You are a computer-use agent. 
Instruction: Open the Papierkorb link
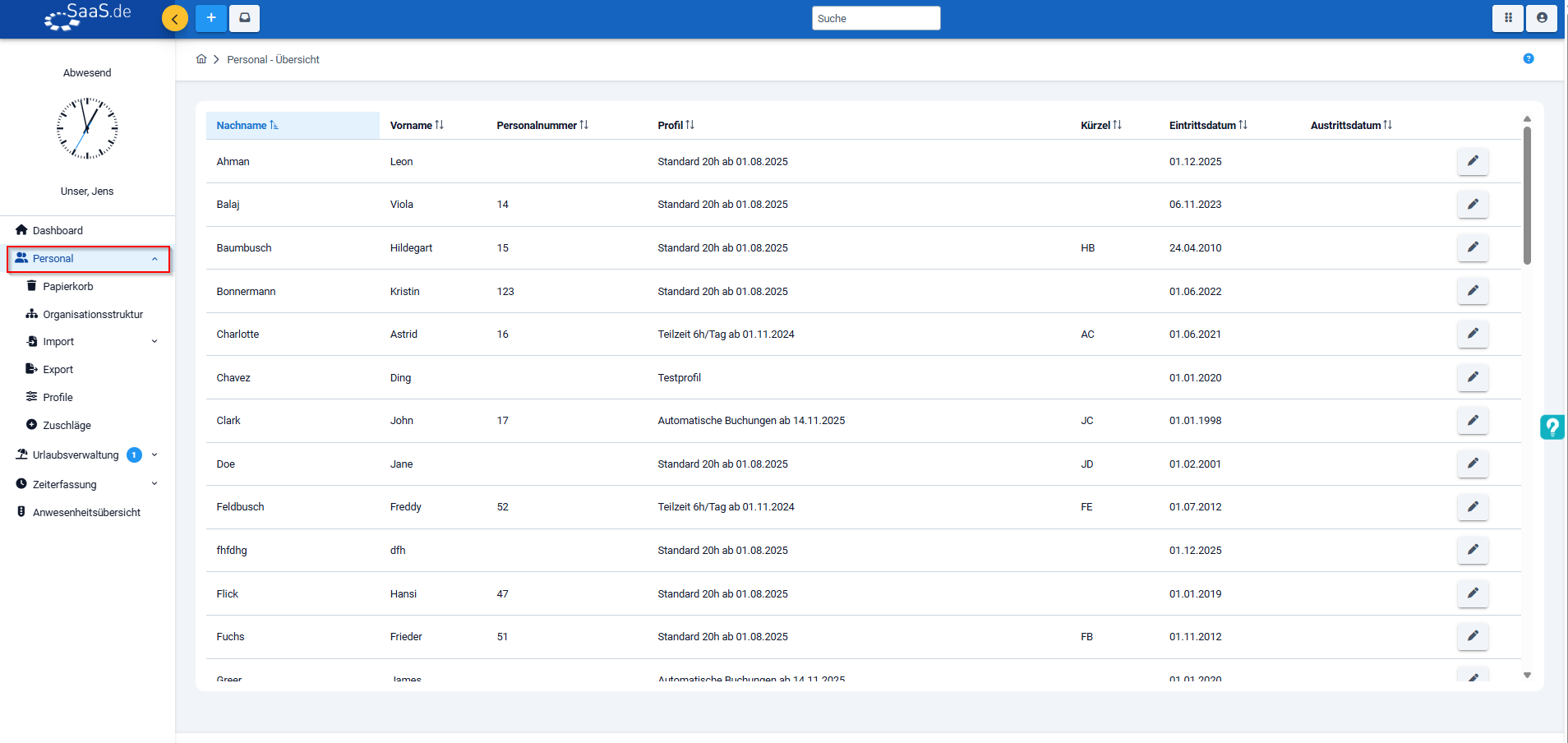point(67,287)
